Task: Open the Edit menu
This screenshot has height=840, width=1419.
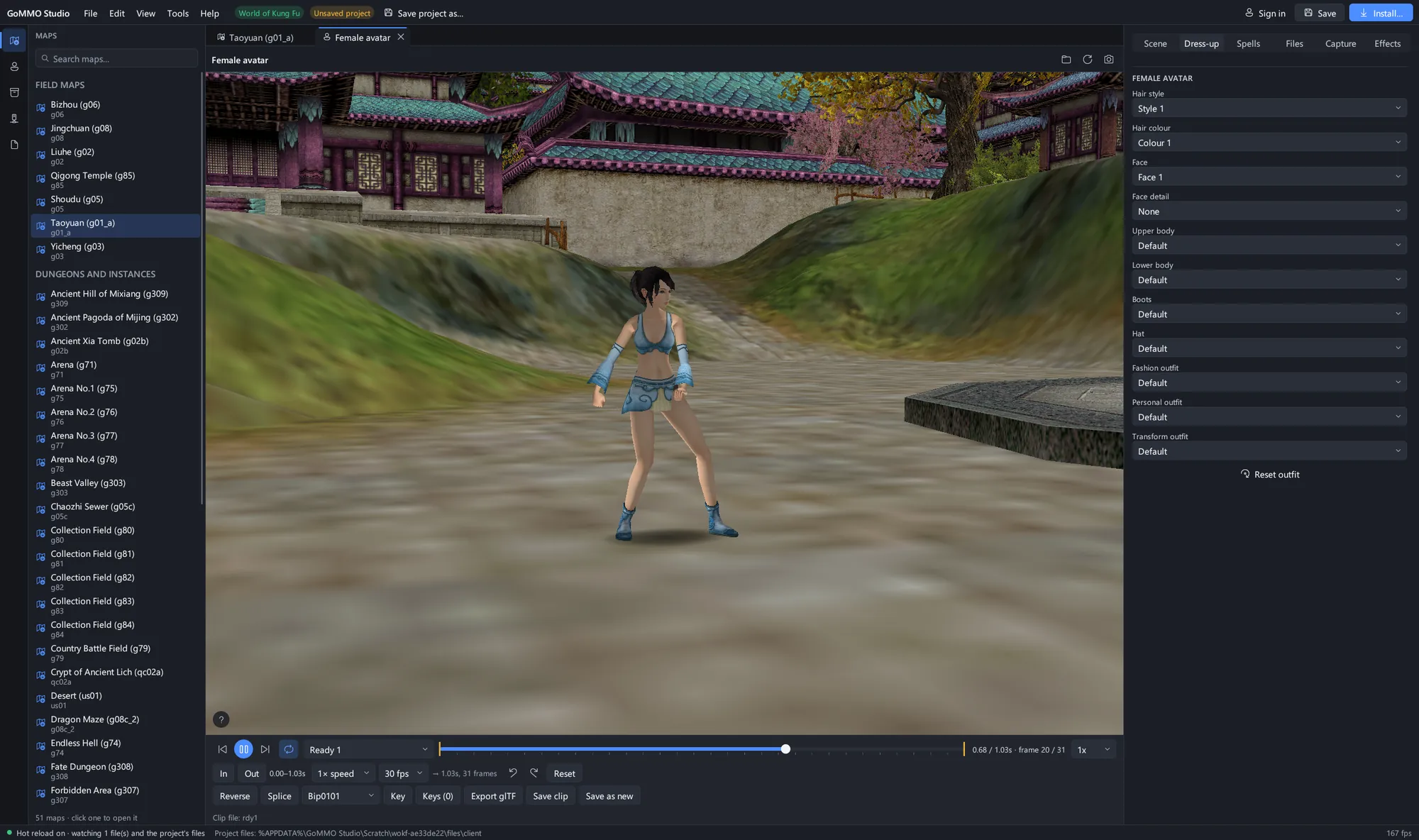Action: click(117, 13)
